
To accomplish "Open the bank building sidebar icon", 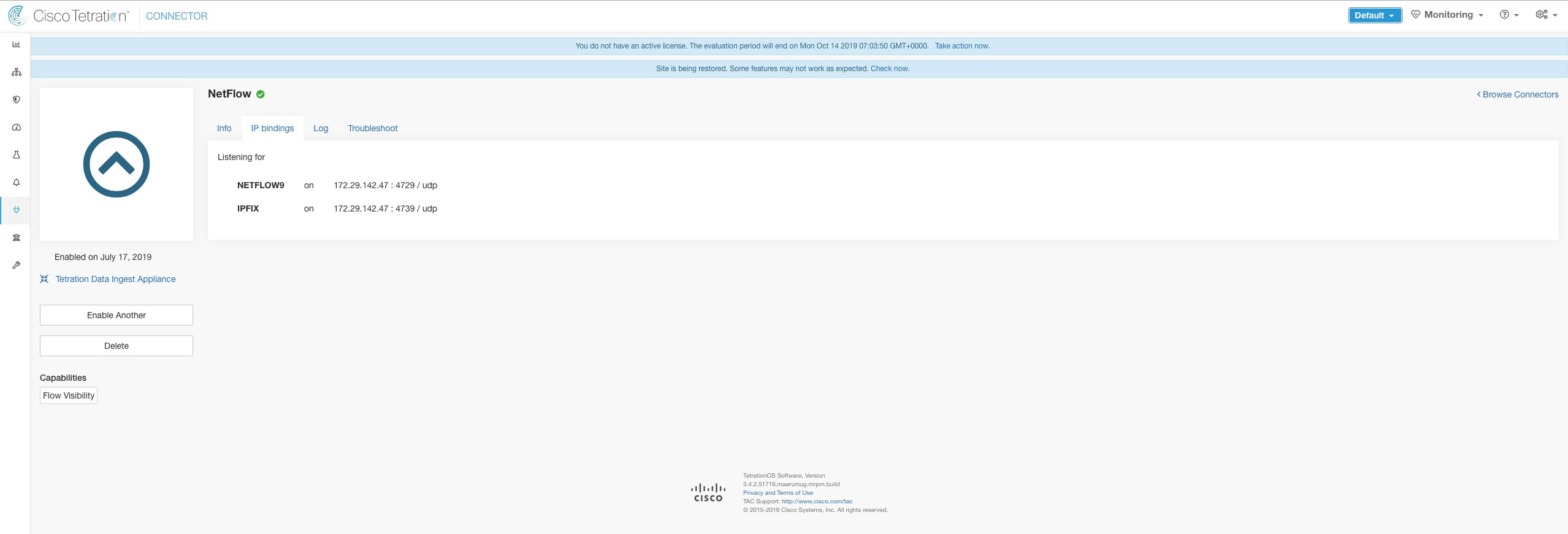I will [17, 237].
